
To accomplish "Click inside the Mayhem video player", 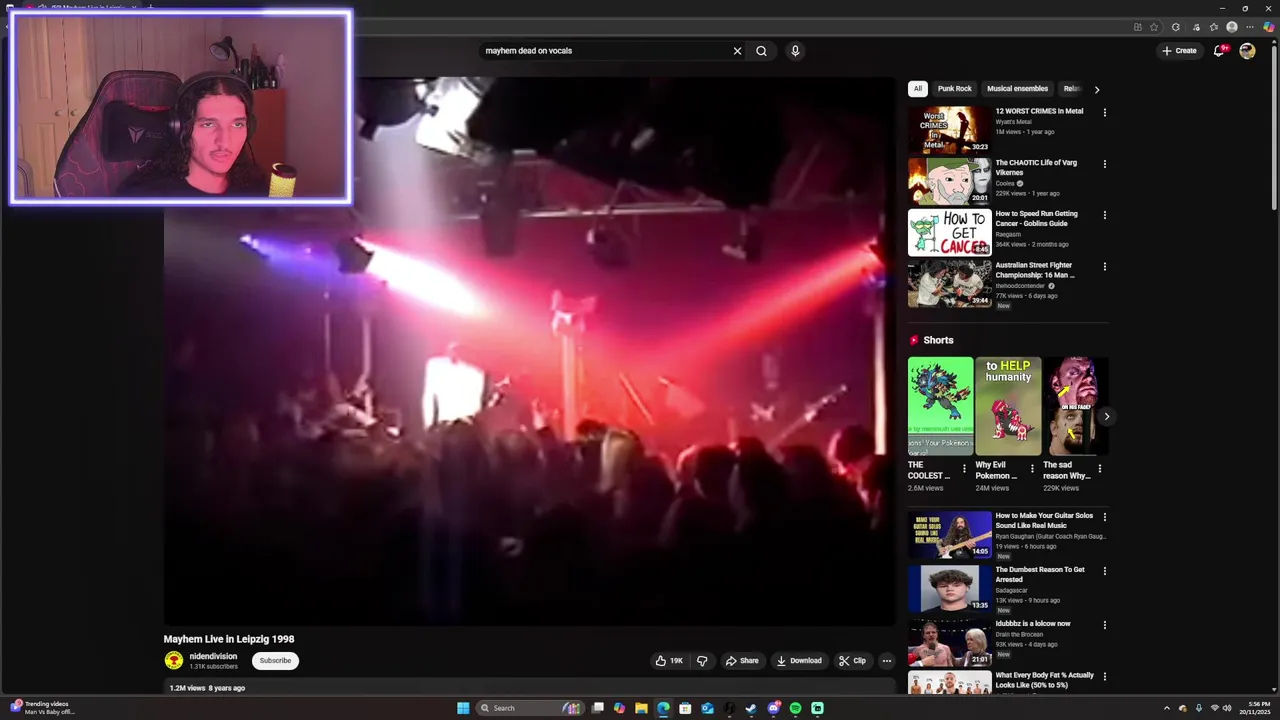I will click(530, 352).
